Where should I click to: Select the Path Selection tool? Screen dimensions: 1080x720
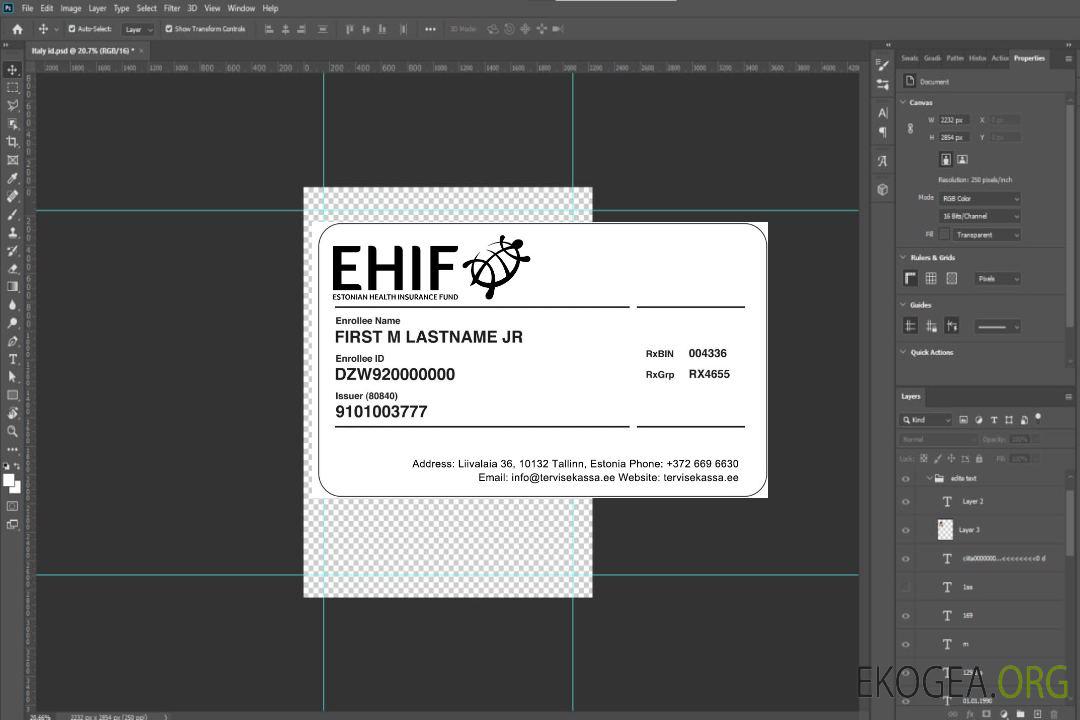[x=12, y=377]
